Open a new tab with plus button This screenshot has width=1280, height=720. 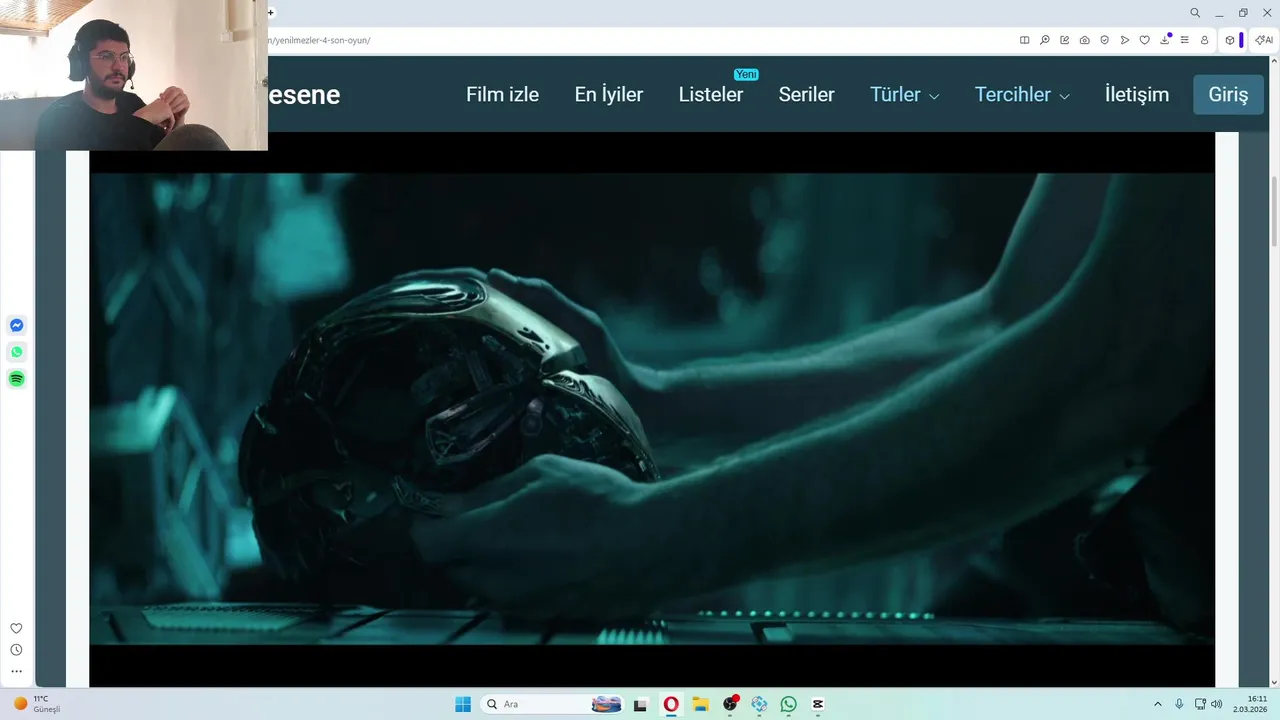coord(271,13)
